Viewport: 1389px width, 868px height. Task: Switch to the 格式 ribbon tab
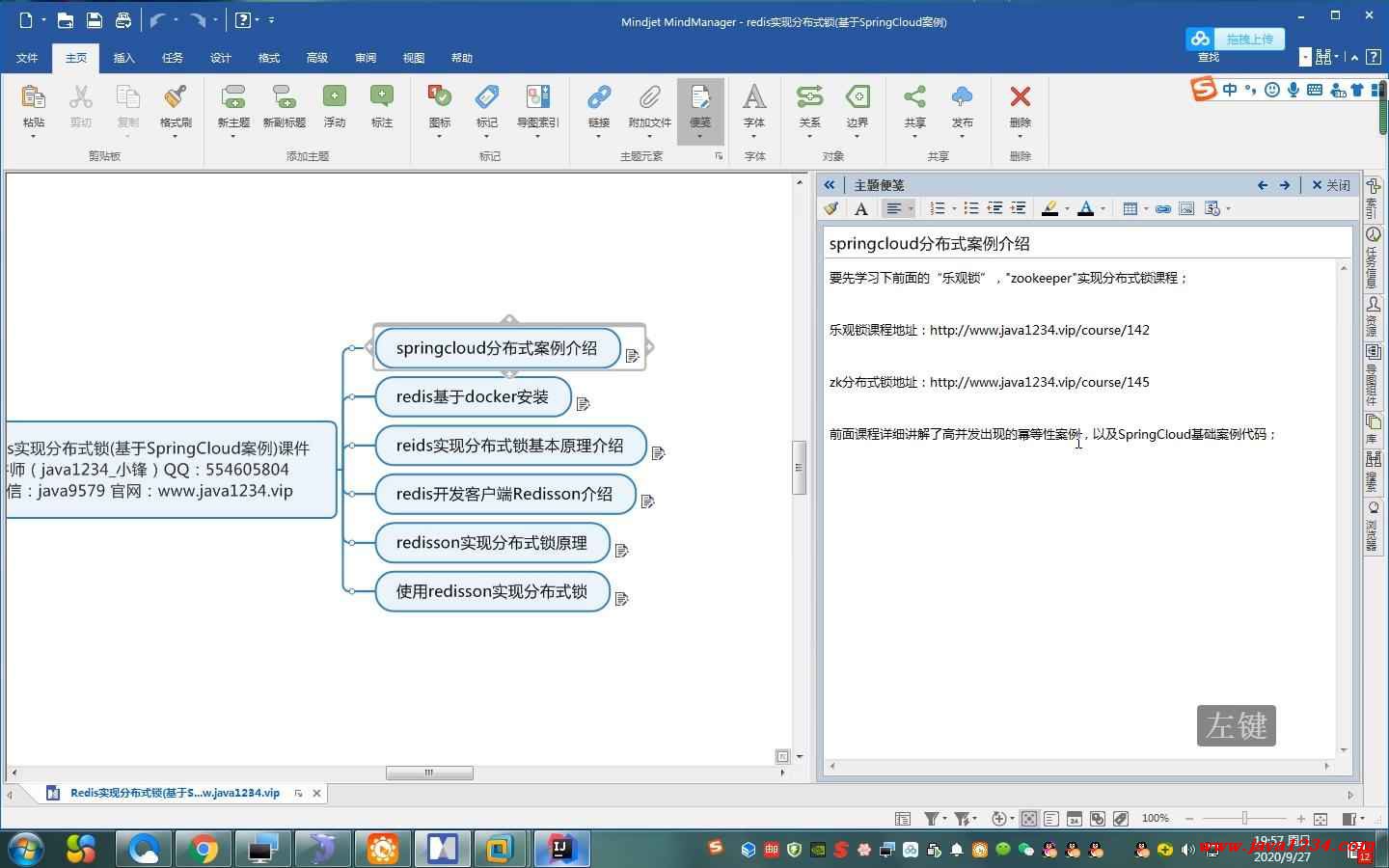[269, 58]
